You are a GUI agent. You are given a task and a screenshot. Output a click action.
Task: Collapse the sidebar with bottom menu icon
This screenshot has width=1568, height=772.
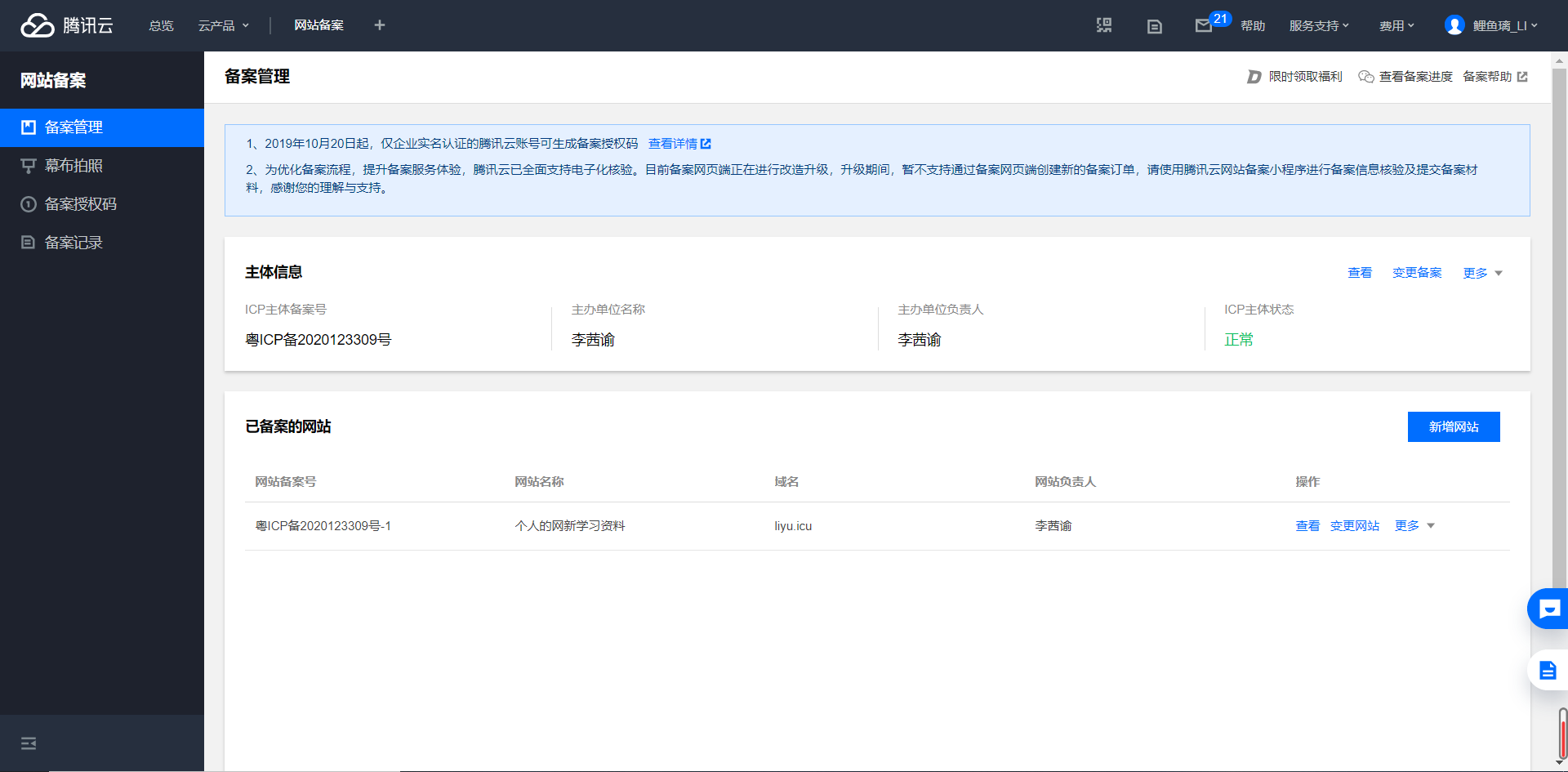click(x=29, y=743)
